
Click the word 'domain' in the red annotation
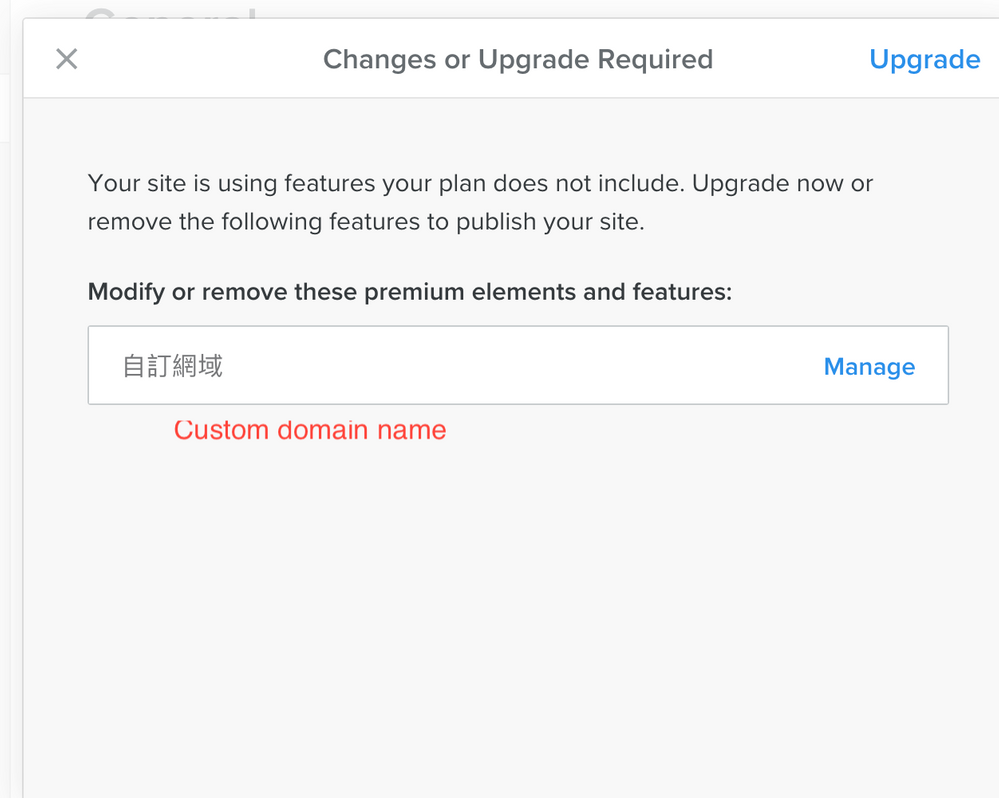(x=323, y=430)
